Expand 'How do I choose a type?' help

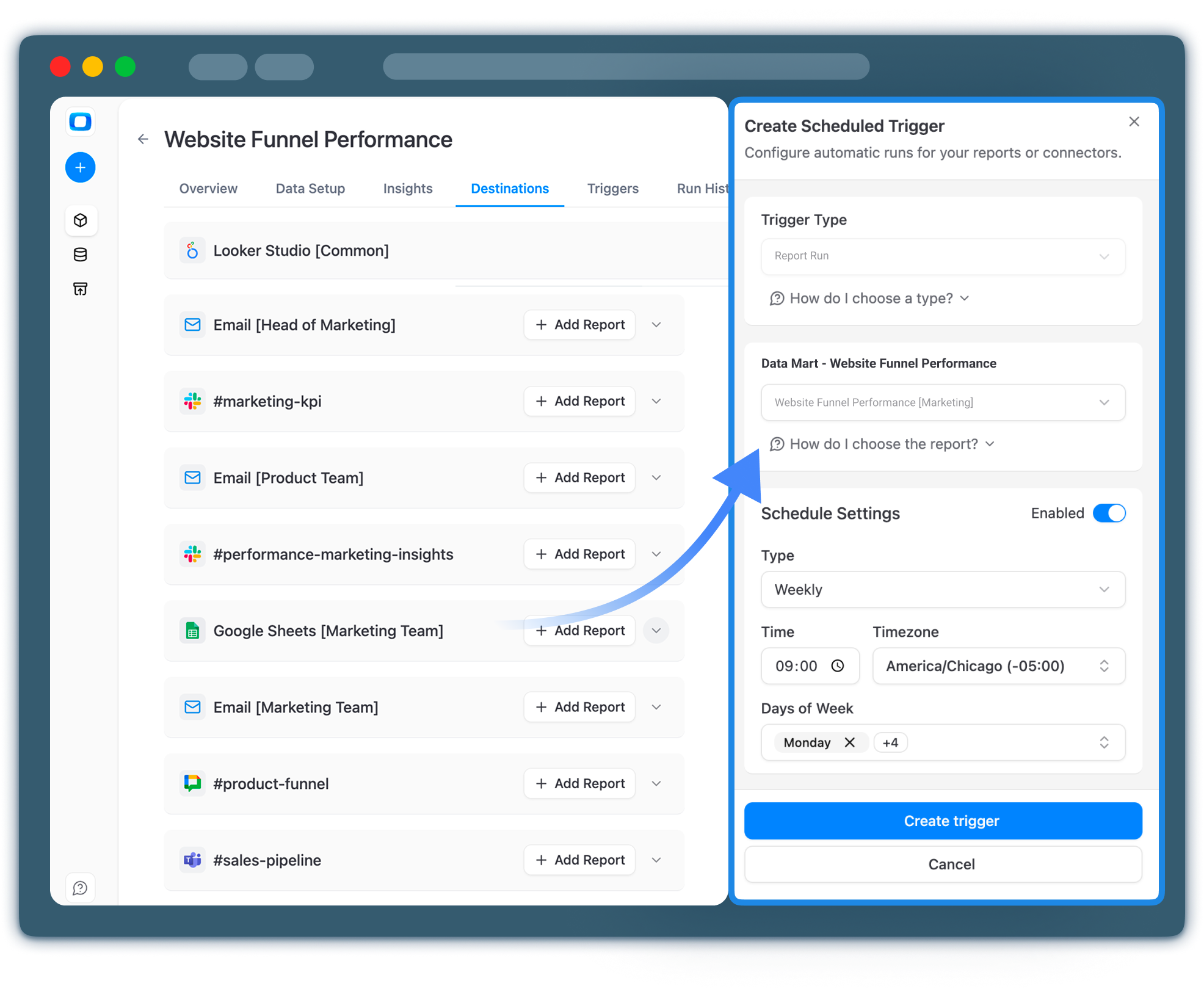870,299
